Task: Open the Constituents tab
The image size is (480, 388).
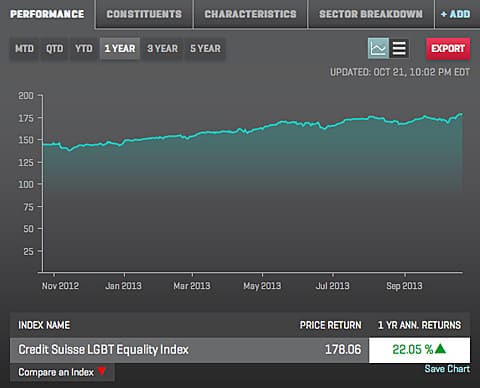Action: tap(144, 14)
